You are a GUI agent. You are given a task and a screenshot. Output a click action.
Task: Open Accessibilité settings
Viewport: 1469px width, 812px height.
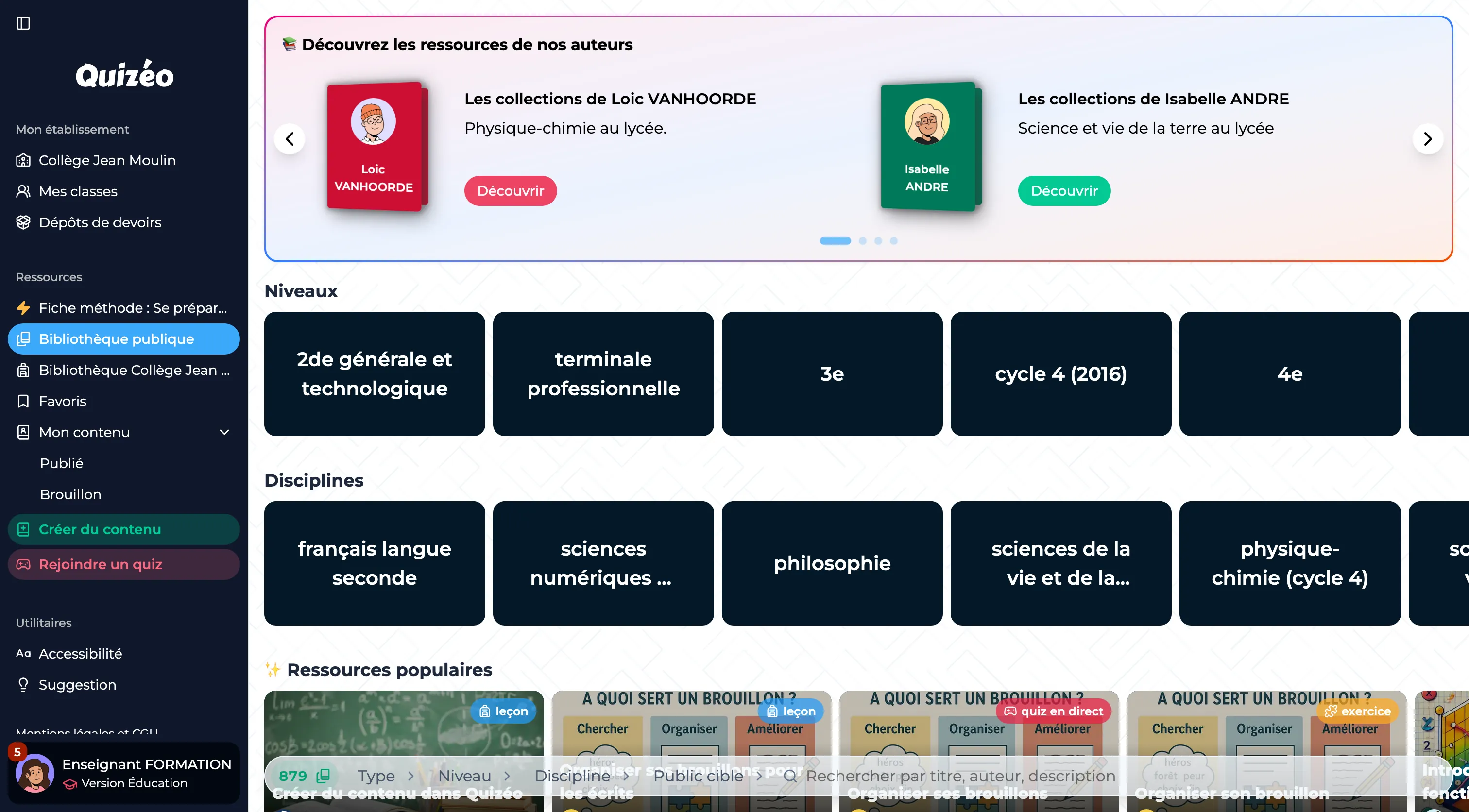click(x=80, y=654)
